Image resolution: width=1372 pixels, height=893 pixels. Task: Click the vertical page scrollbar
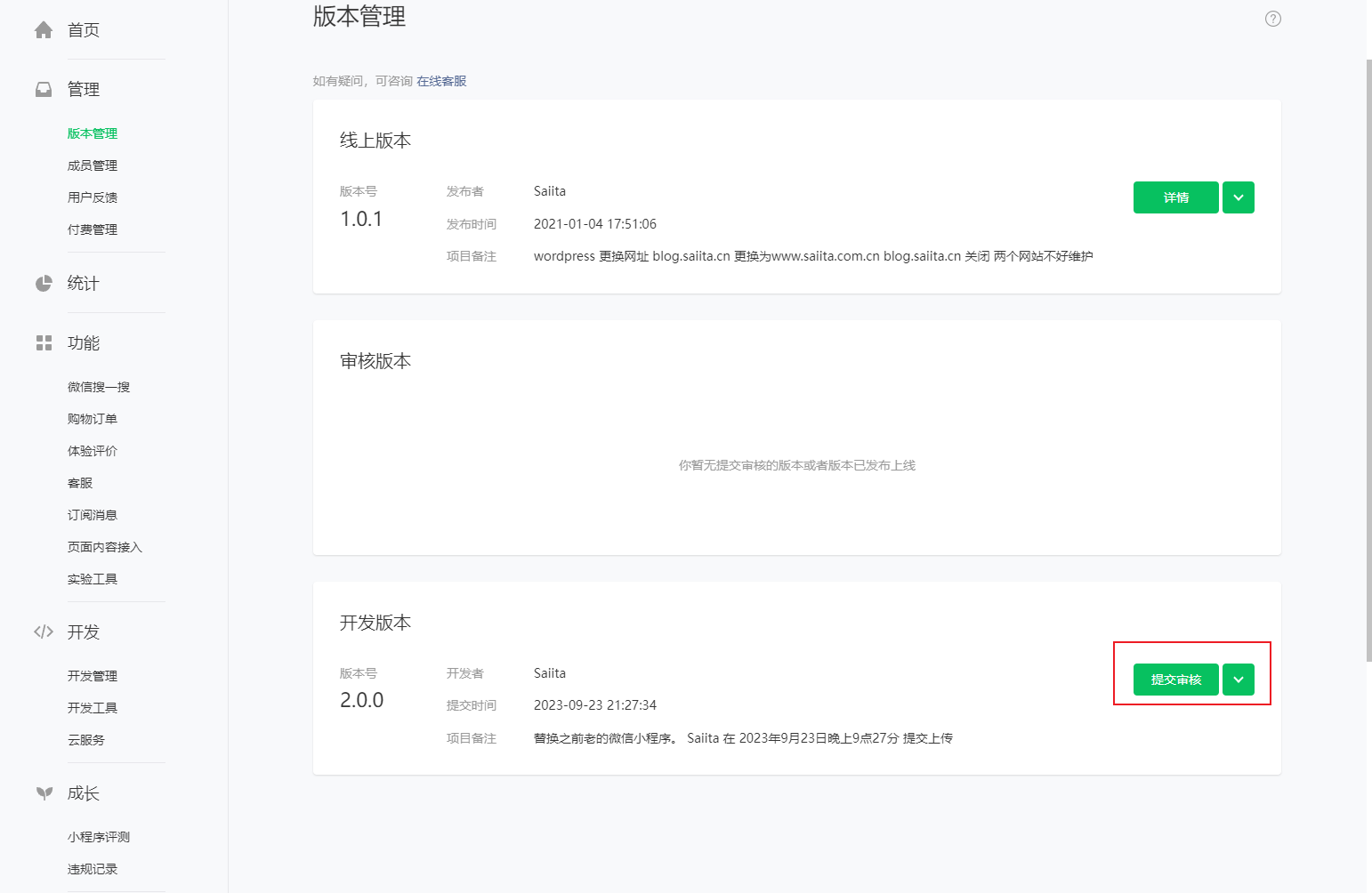[x=1368, y=356]
